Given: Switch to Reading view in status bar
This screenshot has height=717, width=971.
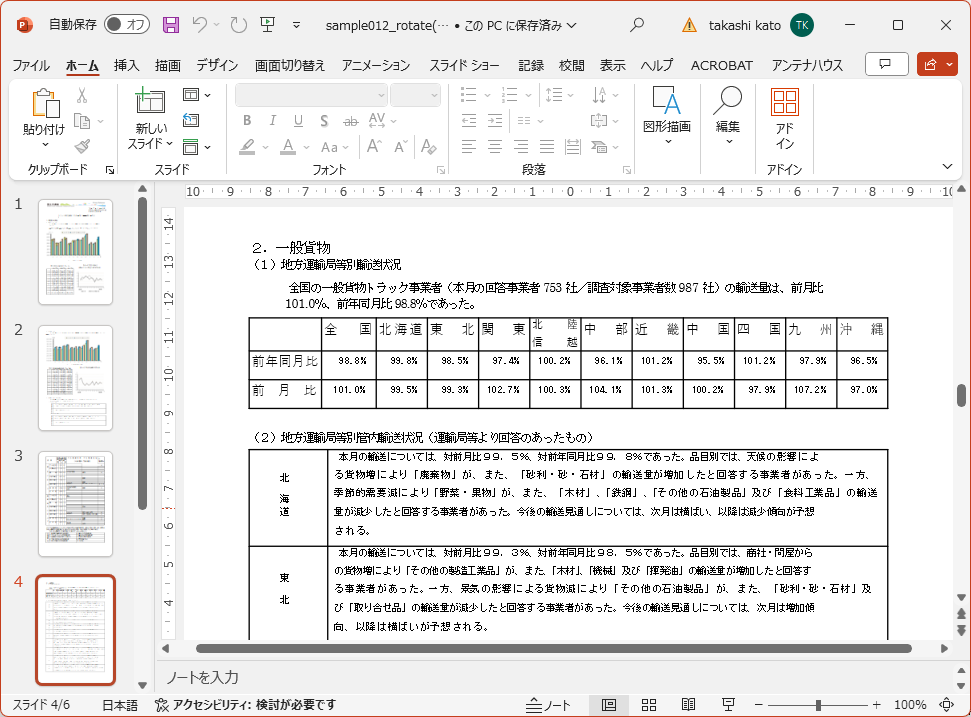Looking at the screenshot, I should click(x=688, y=705).
